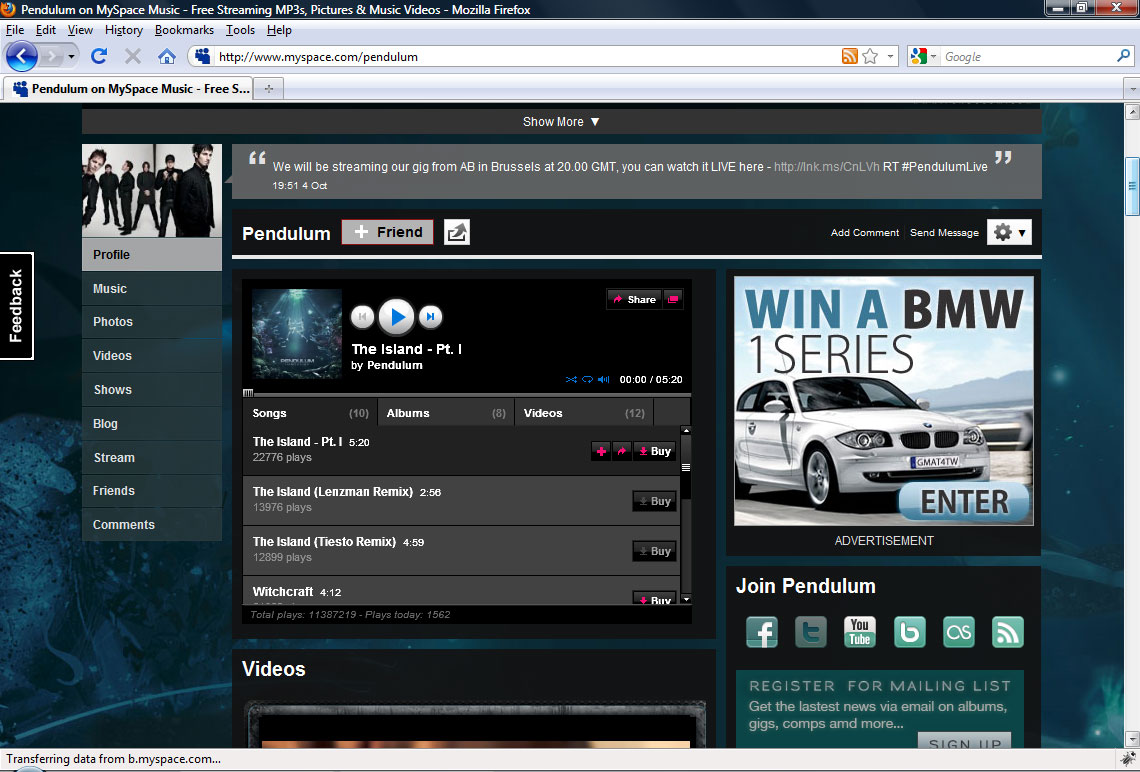The image size is (1140, 772).
Task: Add The Island - Pt. I with plus icon
Action: point(601,451)
